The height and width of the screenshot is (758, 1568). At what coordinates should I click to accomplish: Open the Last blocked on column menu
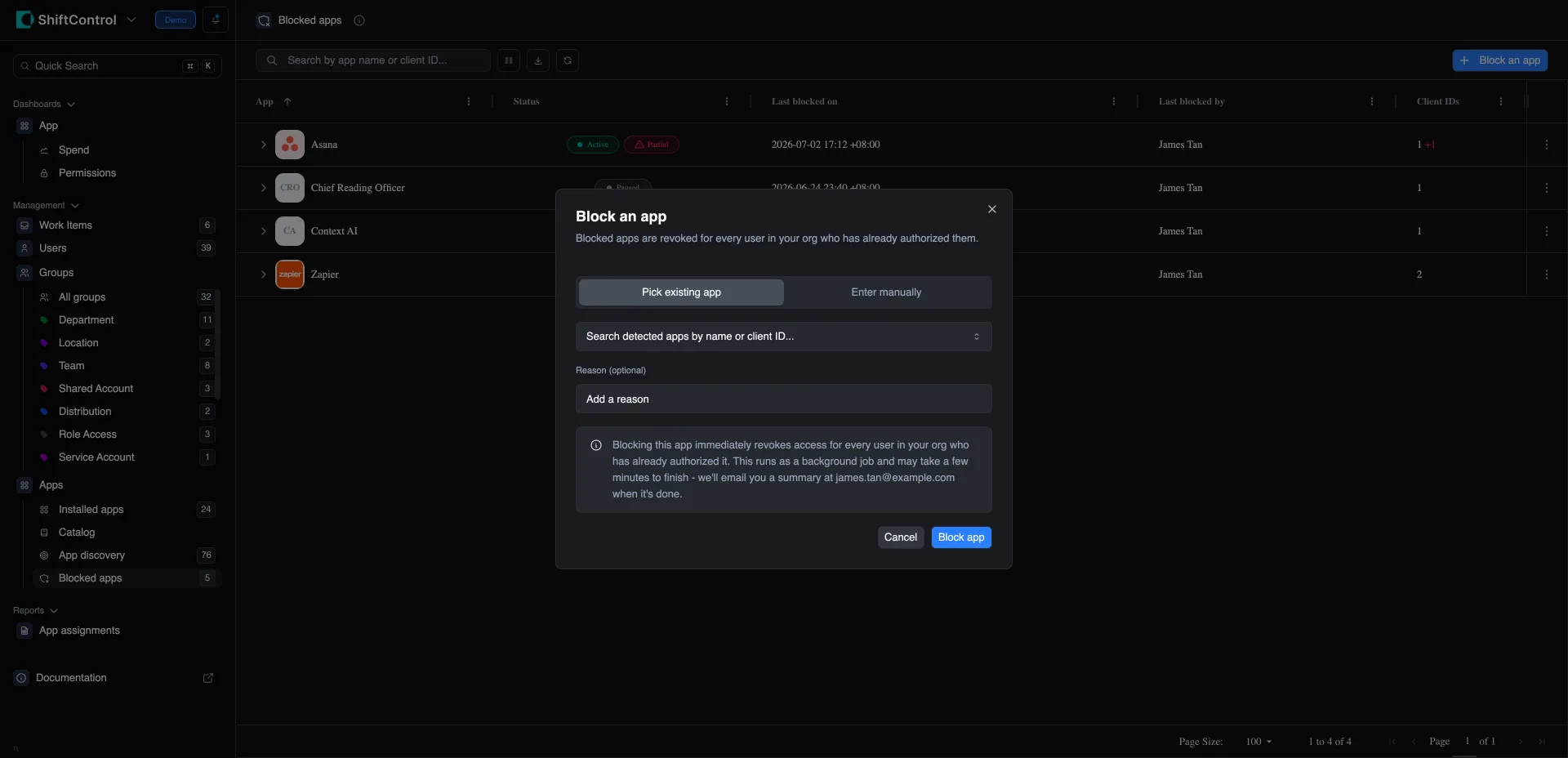pos(1114,102)
